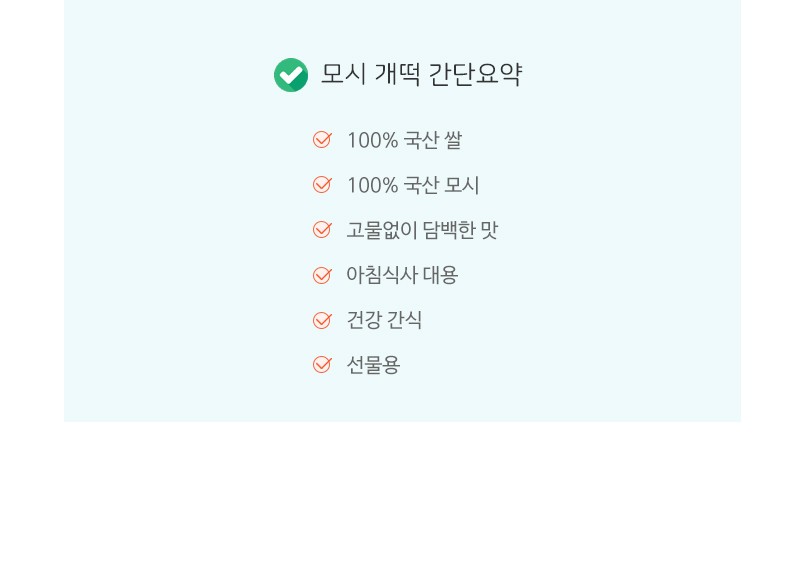This screenshot has height=565, width=800.
Task: Click the word 간식 in the list
Action: [405, 320]
